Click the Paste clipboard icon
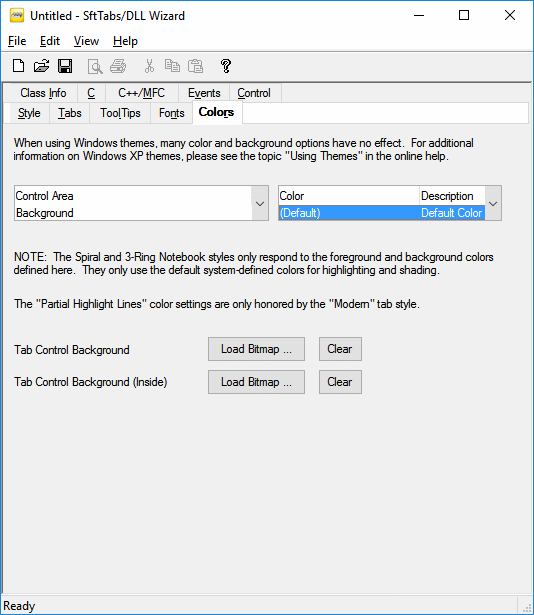Image resolution: width=534 pixels, height=615 pixels. 195,66
